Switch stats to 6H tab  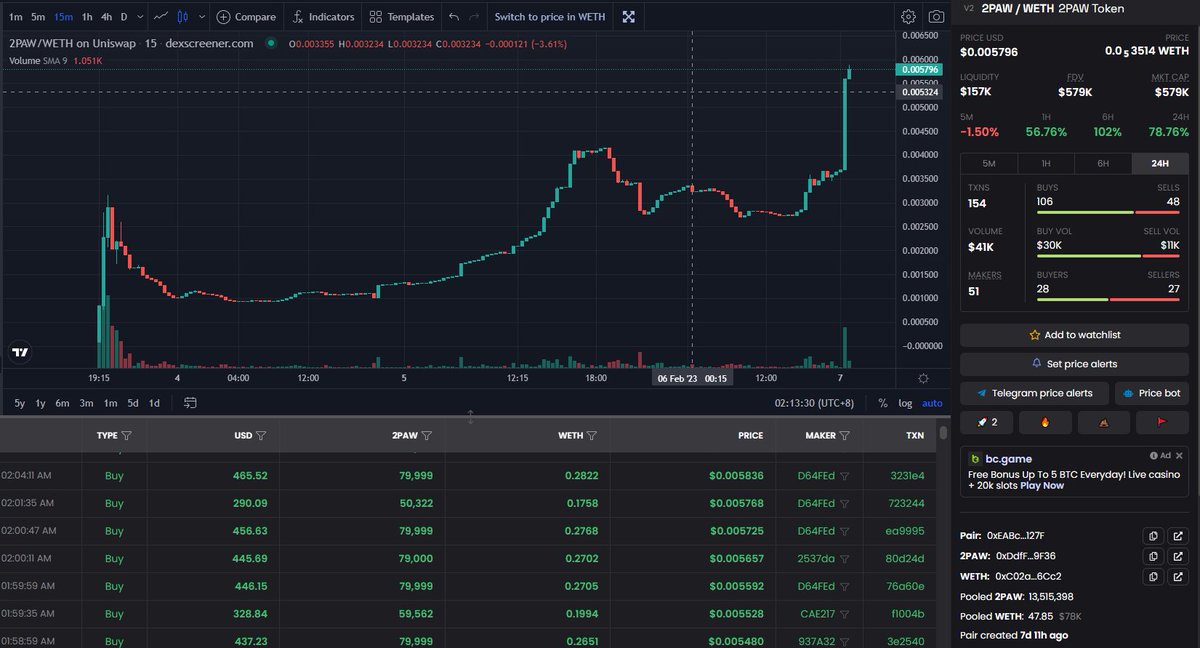1103,163
